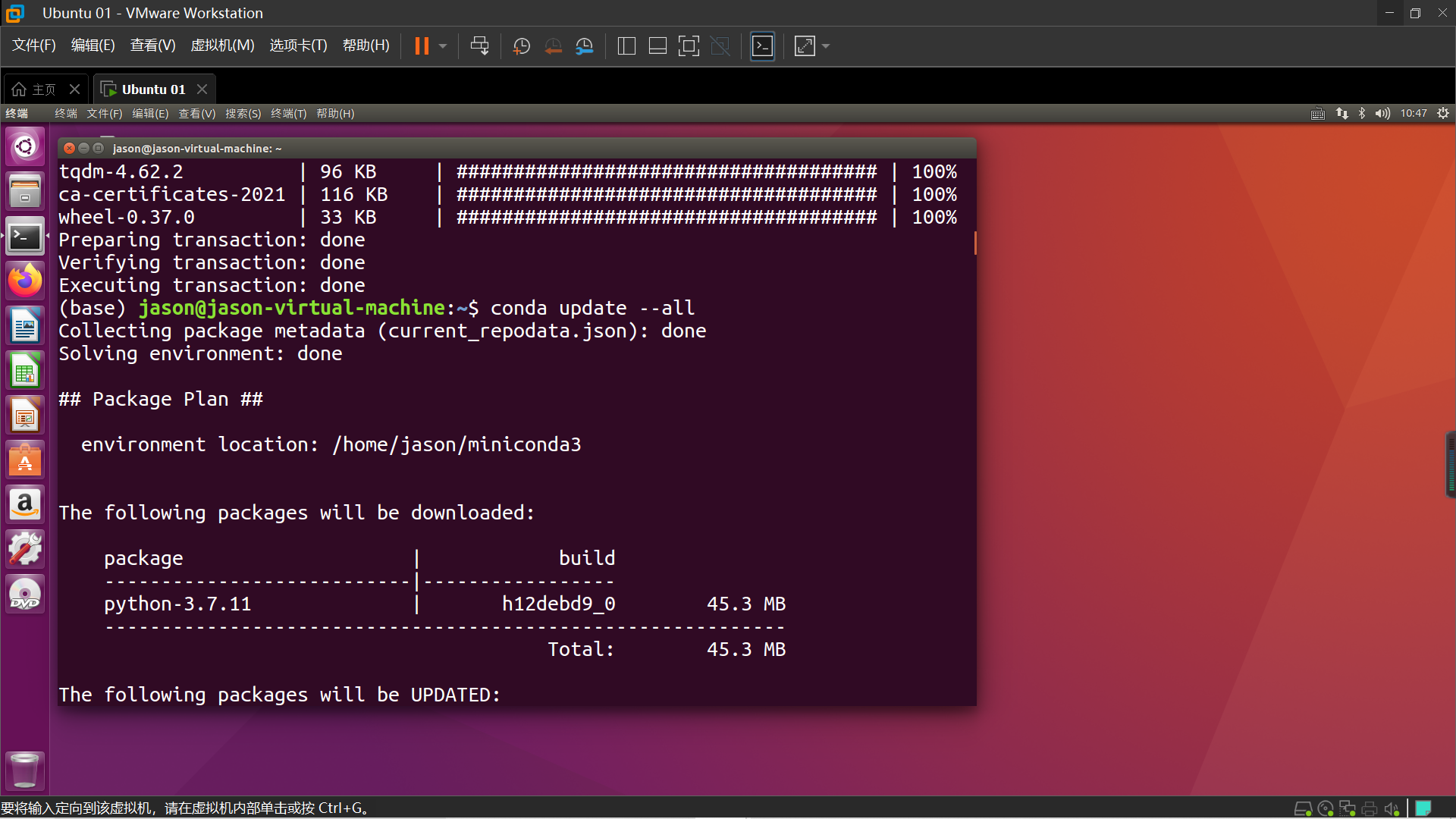Switch to the 主页 tab
This screenshot has height=819, width=1456.
34,89
